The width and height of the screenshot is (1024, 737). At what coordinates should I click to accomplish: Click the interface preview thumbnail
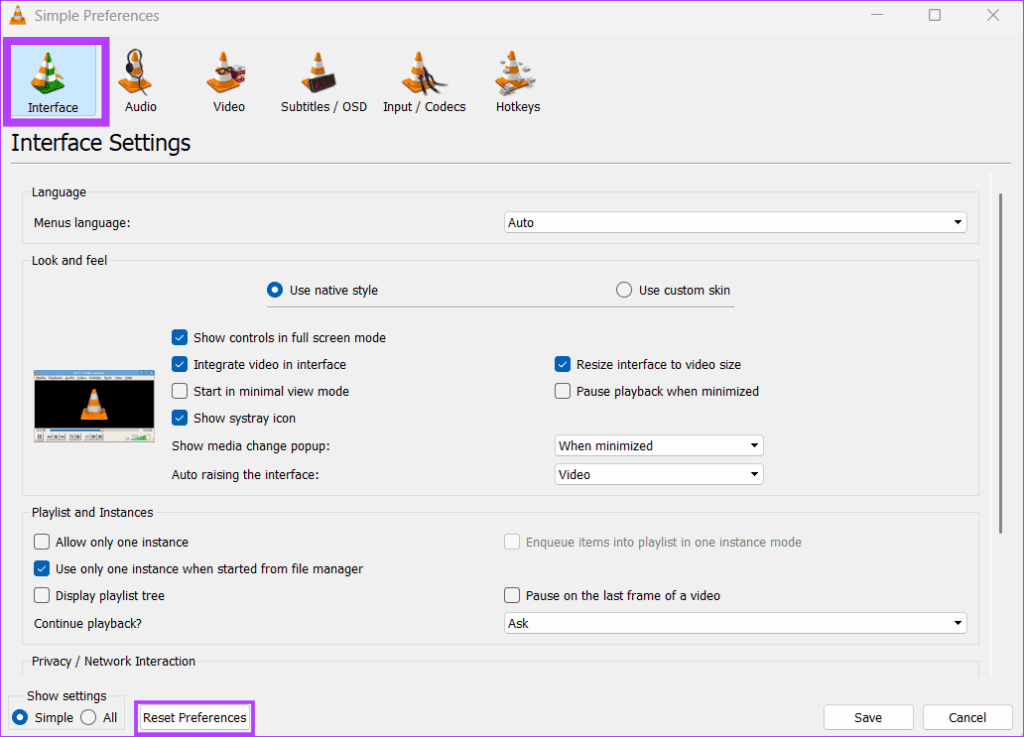point(93,406)
